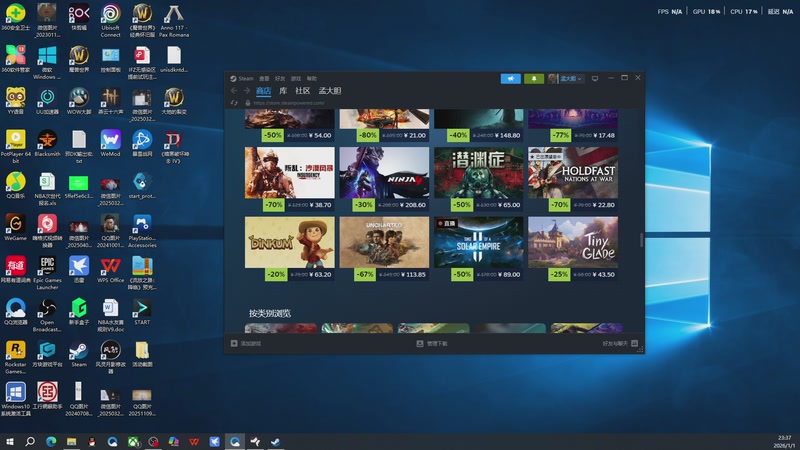
Task: Launch Microsoft Edge from the taskbar
Action: click(x=51, y=441)
